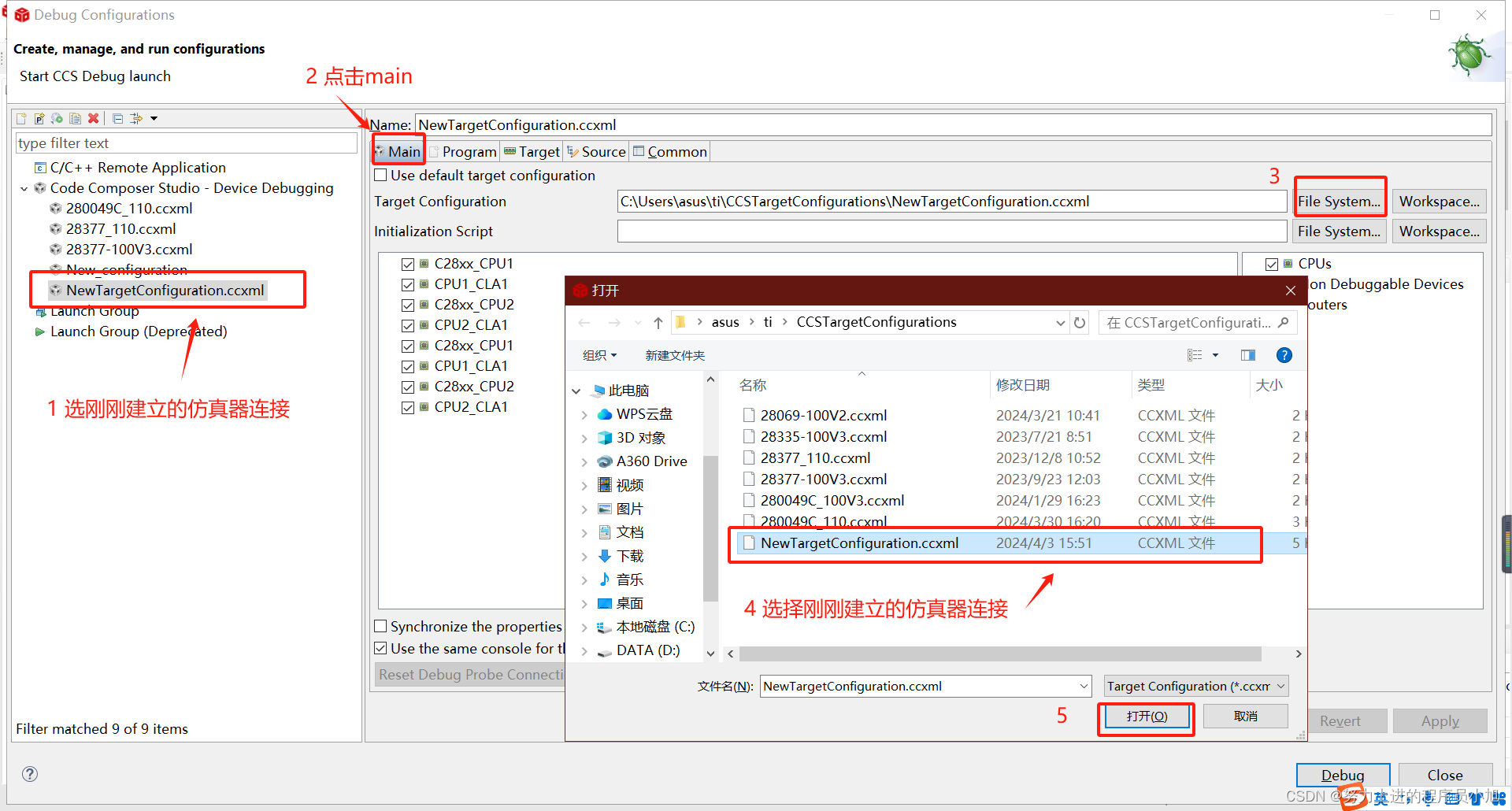
Task: Select Launch Group (Deprecated) entry
Action: tap(139, 331)
